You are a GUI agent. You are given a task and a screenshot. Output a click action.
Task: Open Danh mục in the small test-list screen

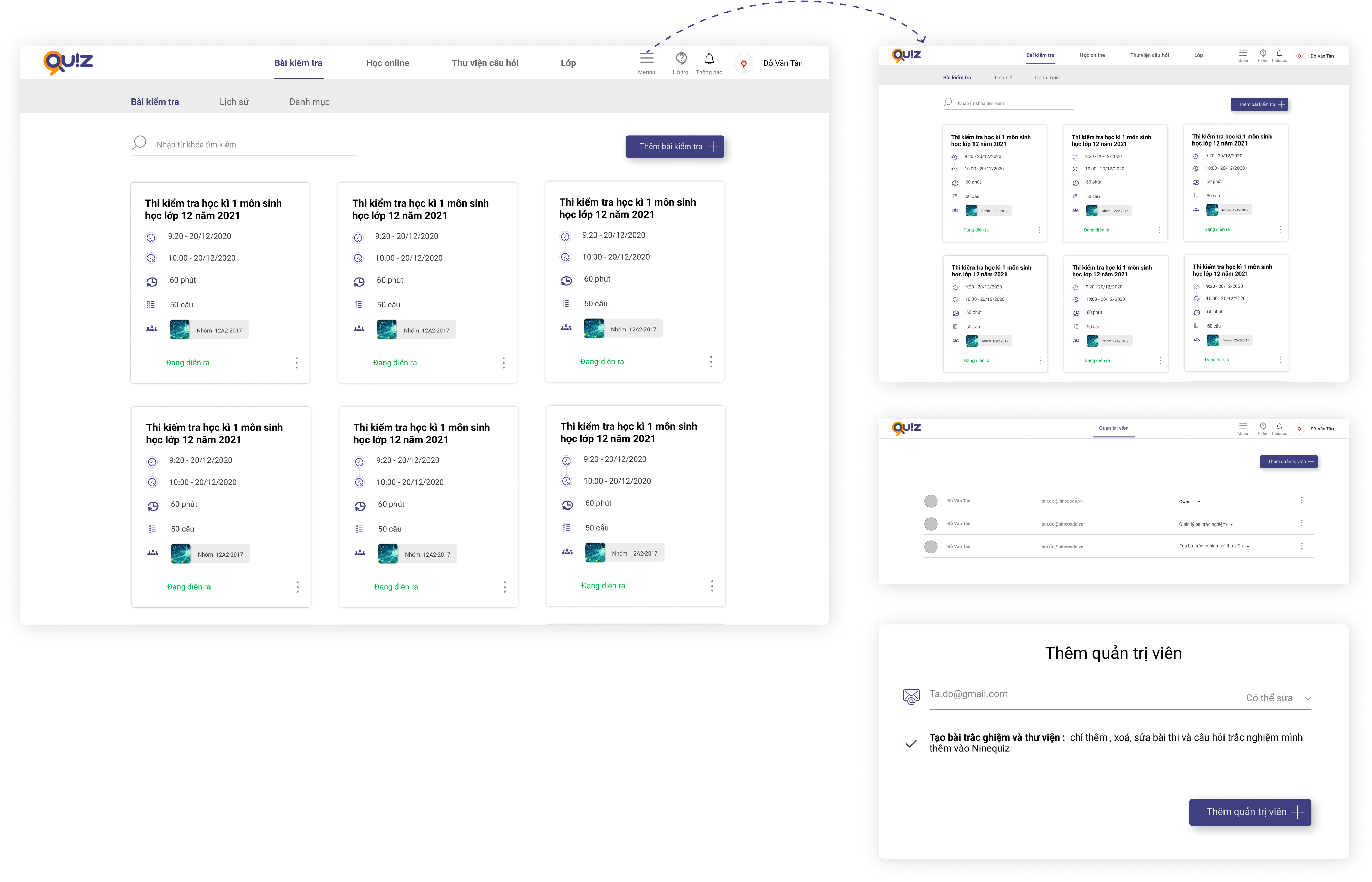click(1046, 78)
